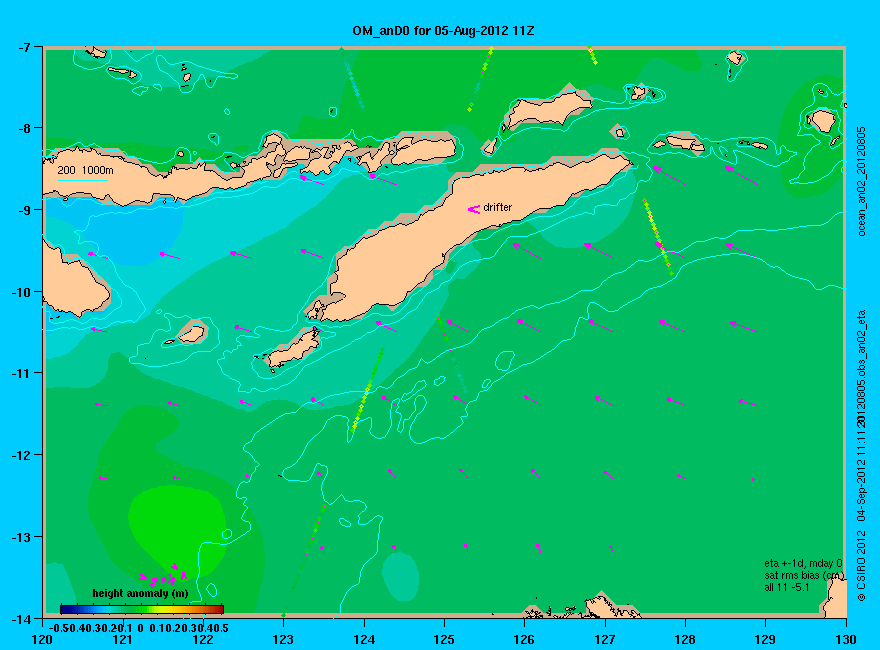
Task: Click the longitude axis label '126'
Action: 525,639
